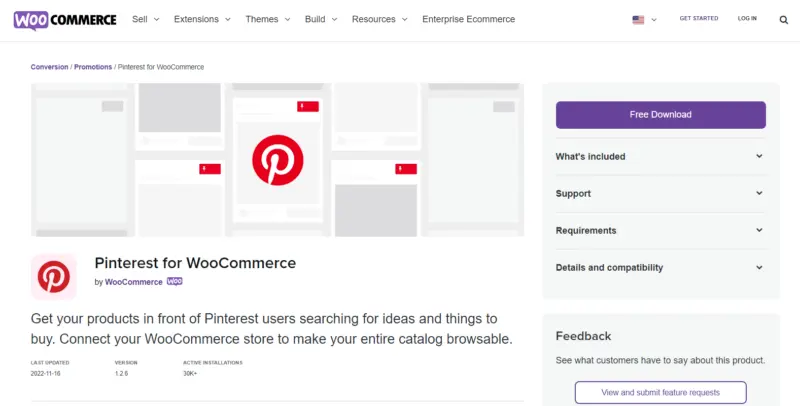The height and width of the screenshot is (406, 800).
Task: Open the search magnifier icon
Action: click(x=778, y=19)
